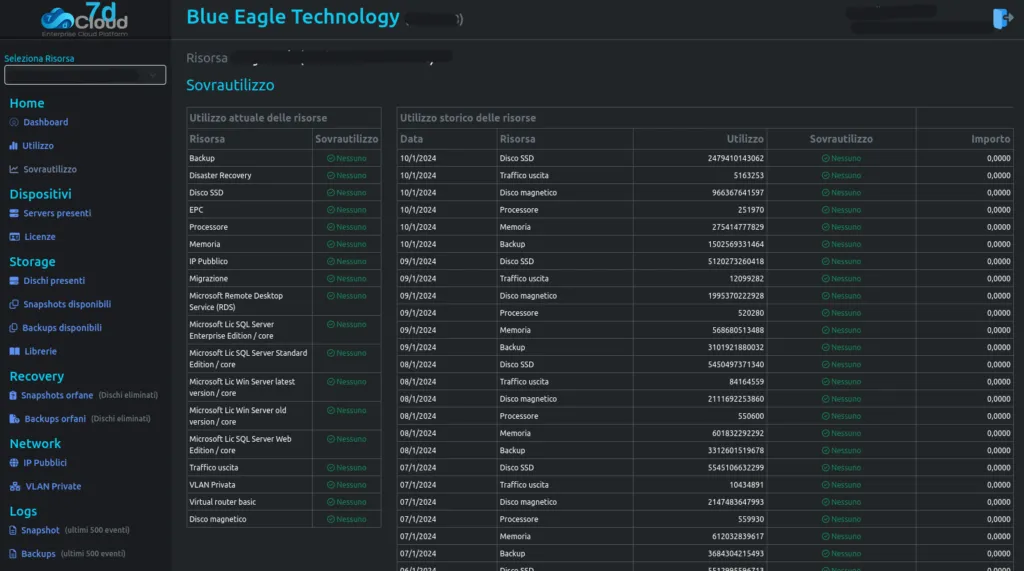Click the Utilizzo bar chart icon
Screen dimensions: 1024x571
pyautogui.click(x=13, y=146)
